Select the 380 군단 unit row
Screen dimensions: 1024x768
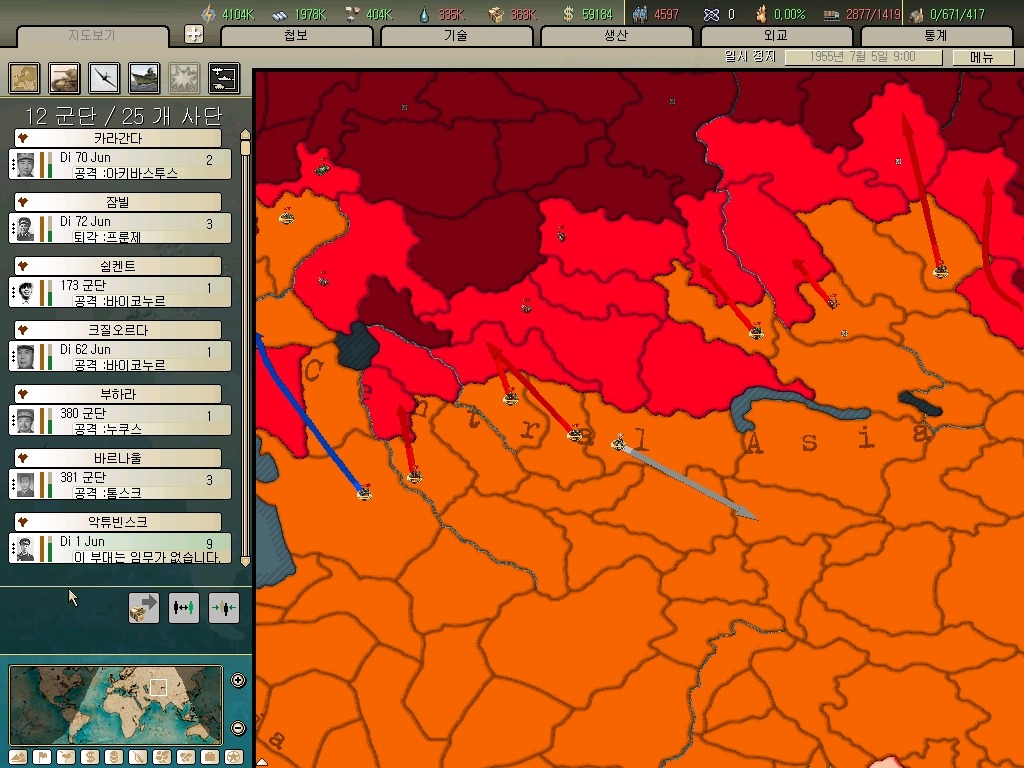point(120,420)
